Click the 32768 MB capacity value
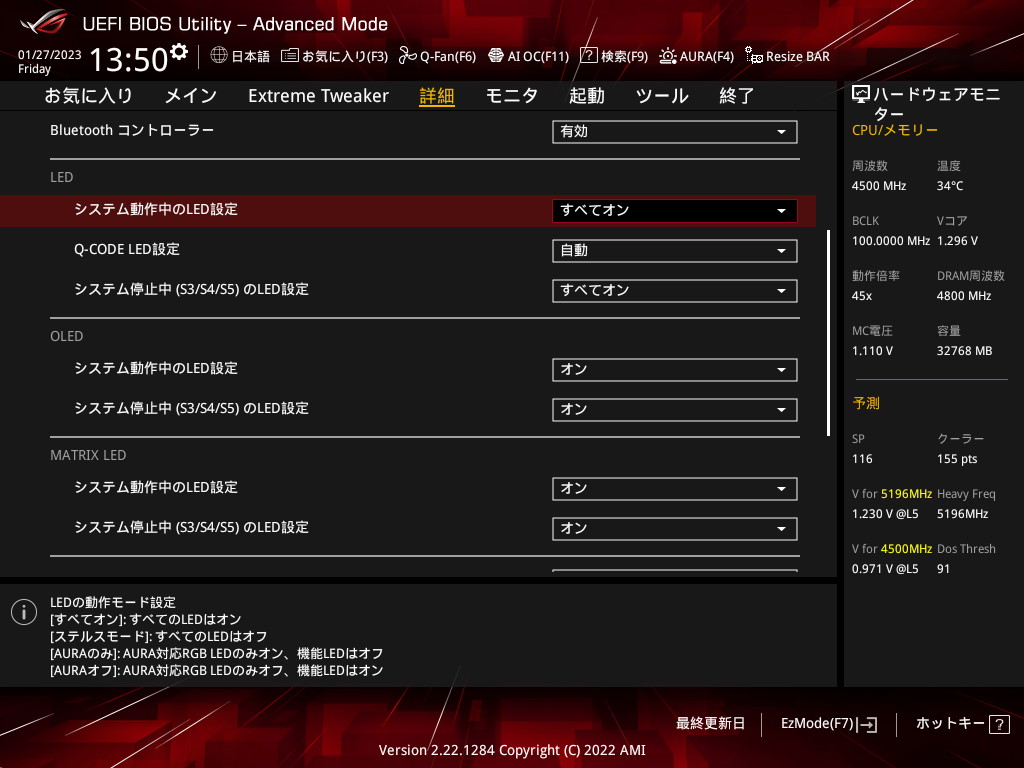The image size is (1024, 768). click(x=965, y=351)
